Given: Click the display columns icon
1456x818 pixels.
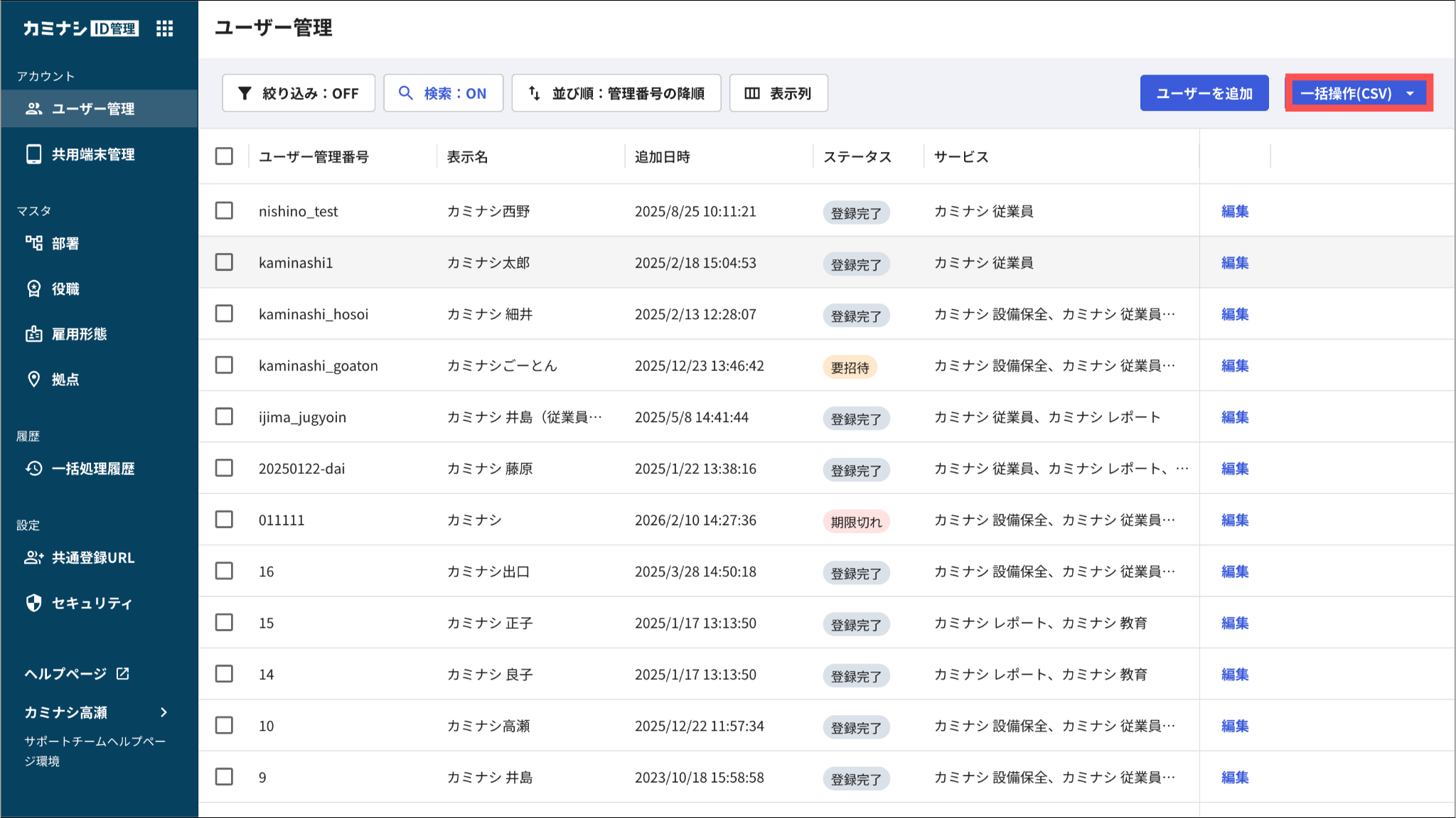Looking at the screenshot, I should pos(752,93).
